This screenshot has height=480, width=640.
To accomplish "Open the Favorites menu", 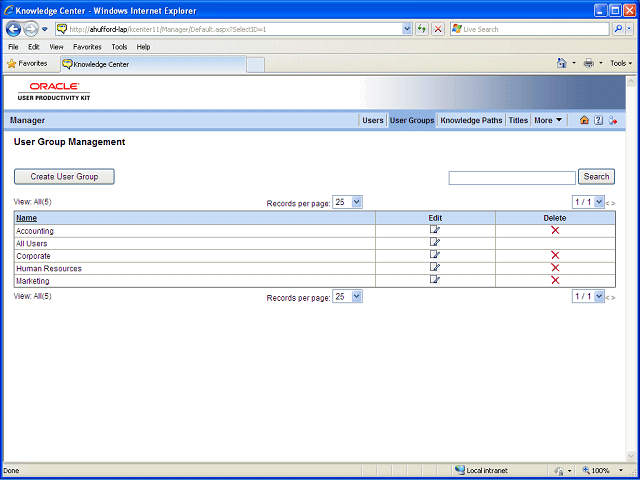I will [x=87, y=47].
